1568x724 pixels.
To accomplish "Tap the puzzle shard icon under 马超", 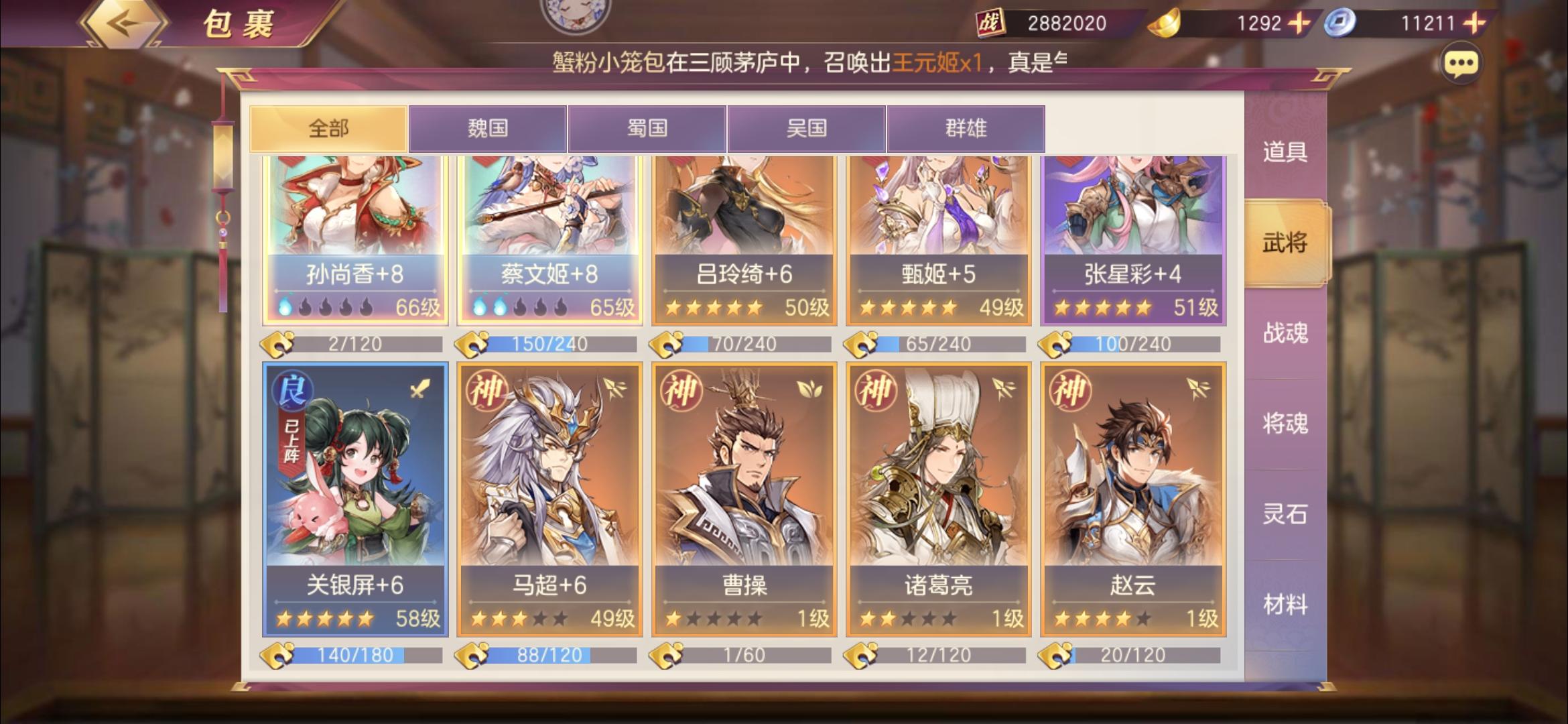I will (x=472, y=655).
